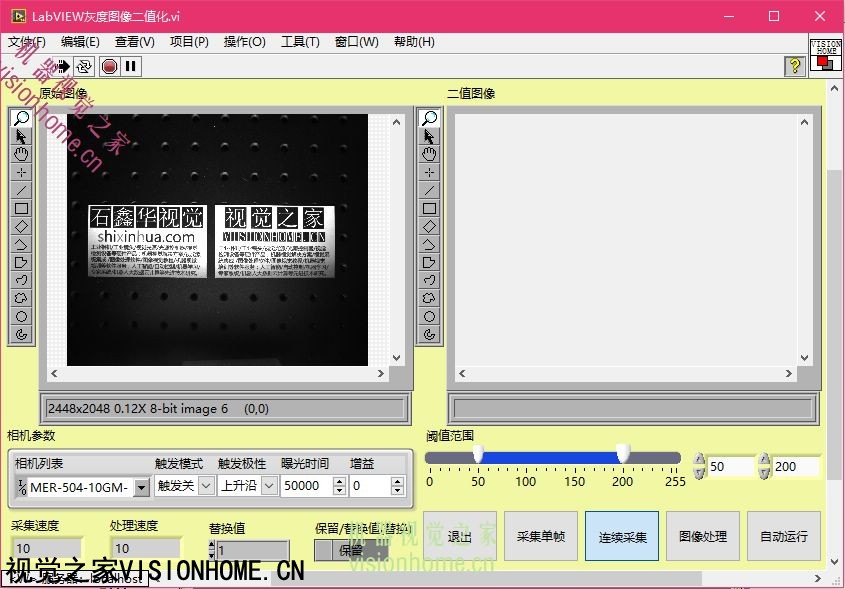845x589 pixels.
Task: Select the zoom tool in original image palette
Action: (22, 118)
